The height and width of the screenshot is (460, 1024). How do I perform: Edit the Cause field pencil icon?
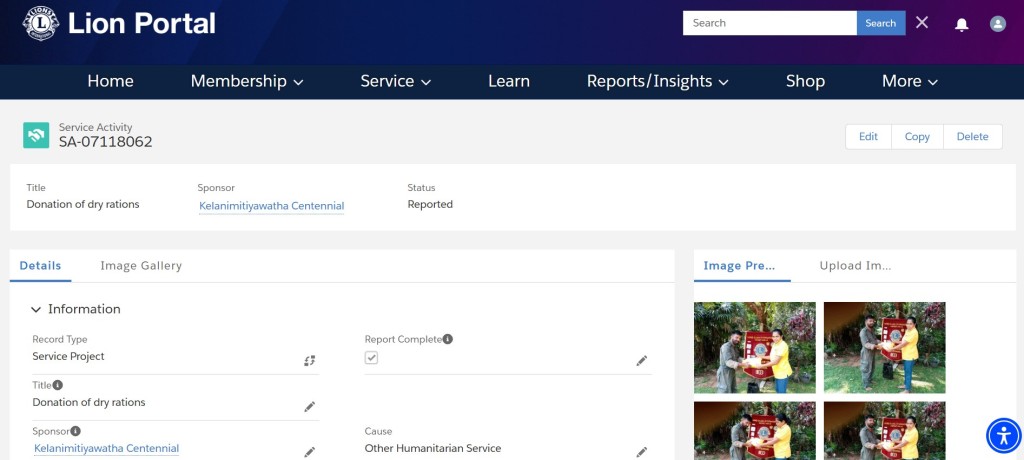pyautogui.click(x=642, y=452)
